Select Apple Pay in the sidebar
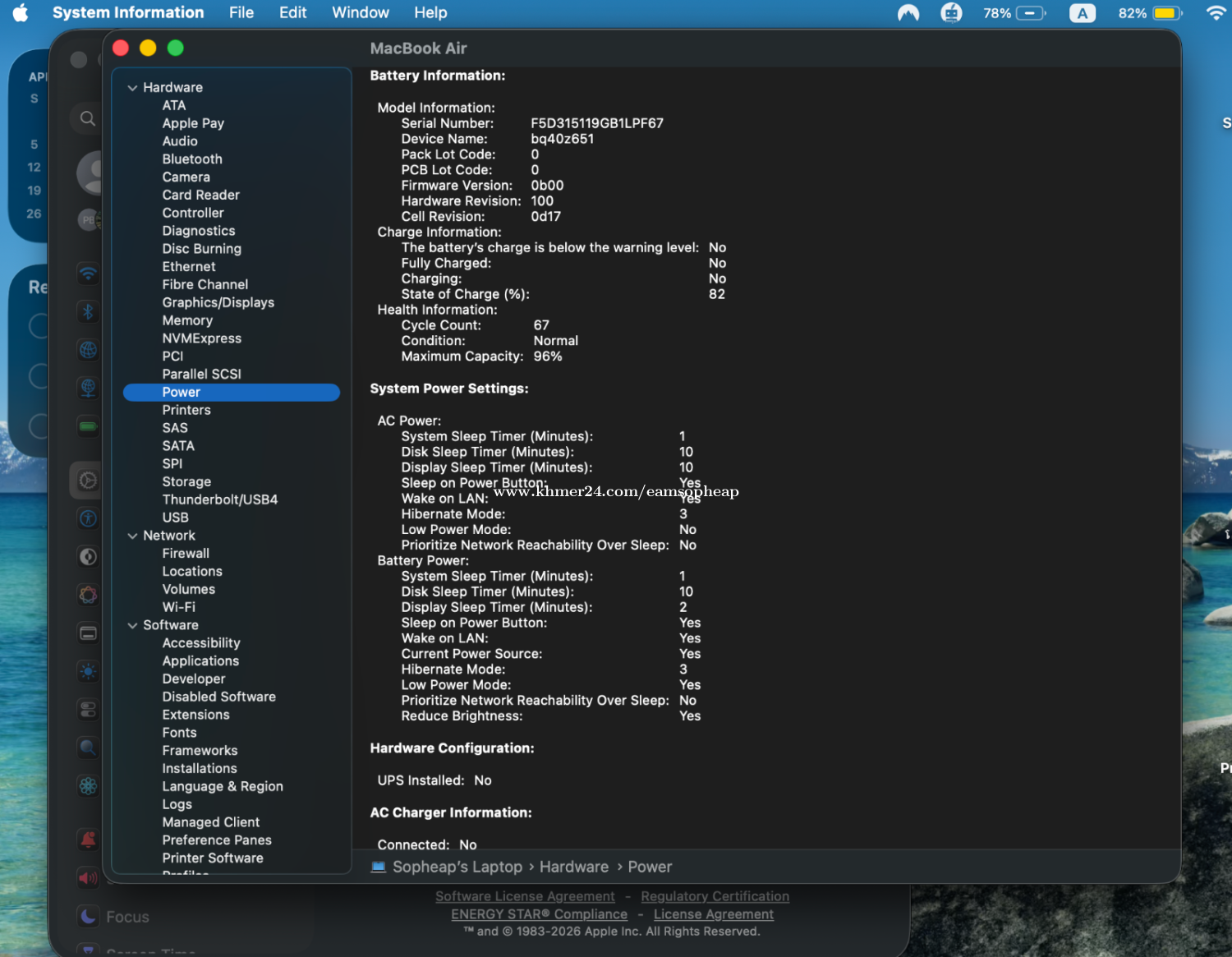The image size is (1232, 957). [193, 123]
